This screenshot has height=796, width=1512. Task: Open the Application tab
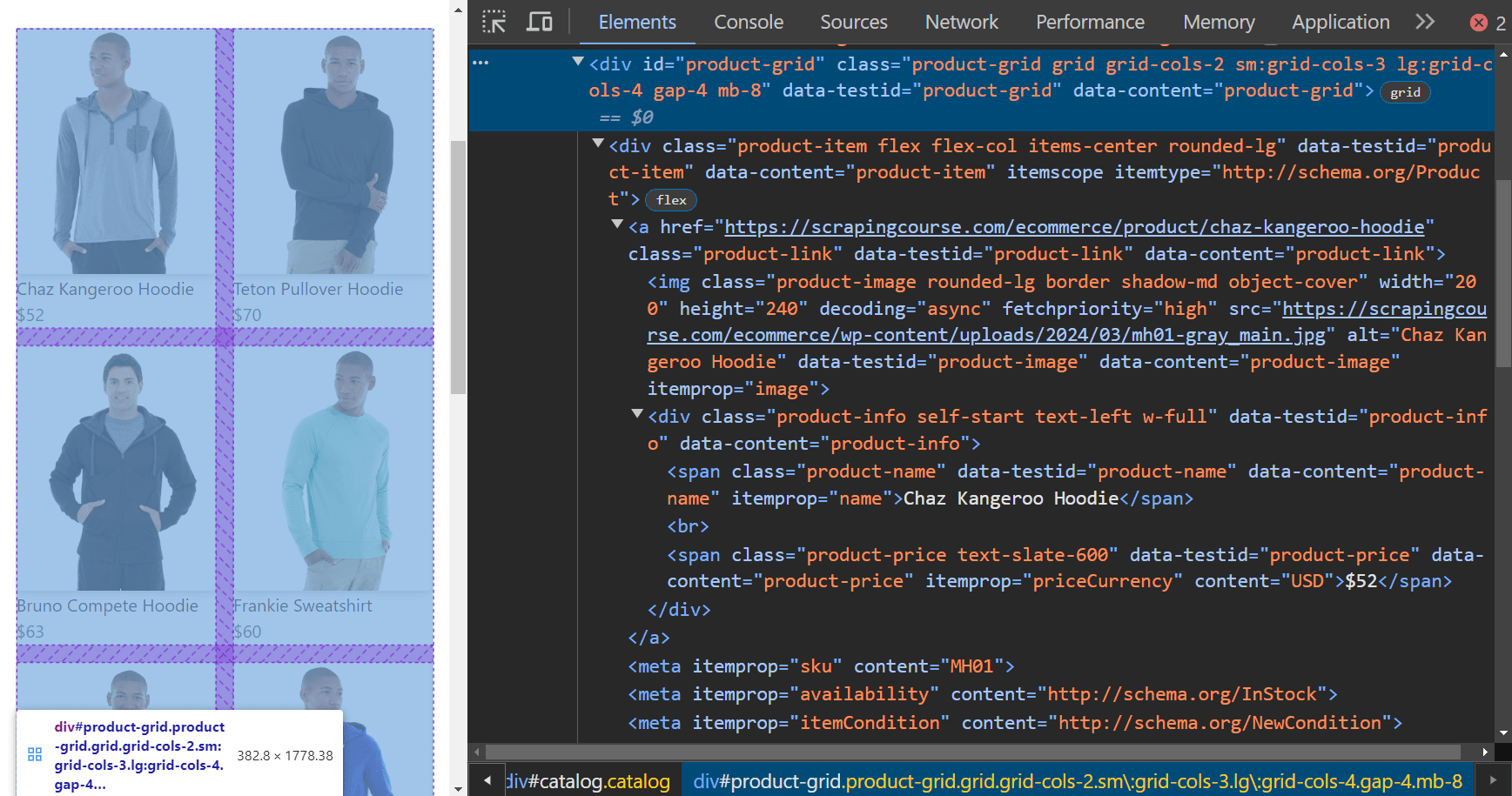click(x=1341, y=22)
